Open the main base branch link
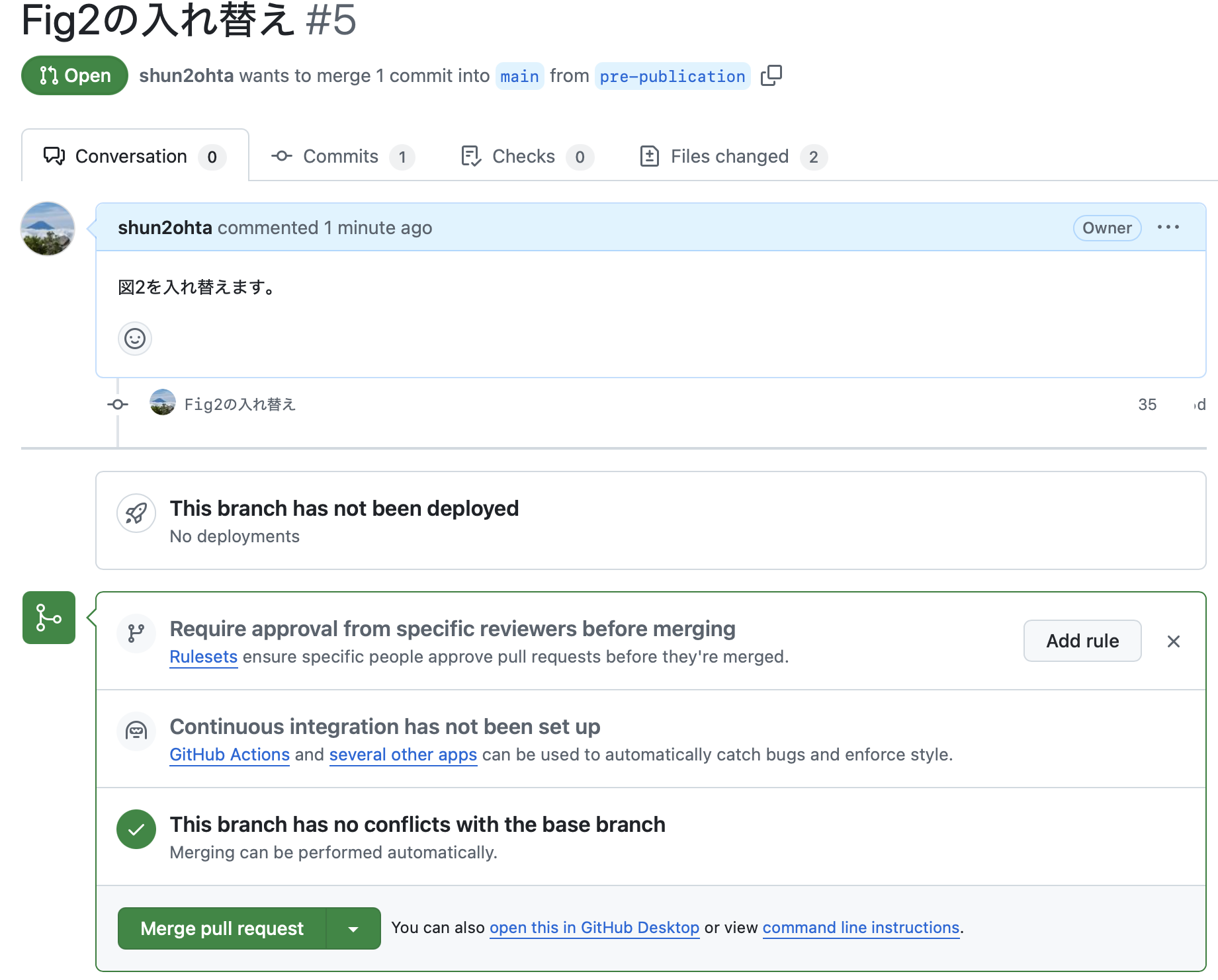The height and width of the screenshot is (980, 1218). [519, 76]
